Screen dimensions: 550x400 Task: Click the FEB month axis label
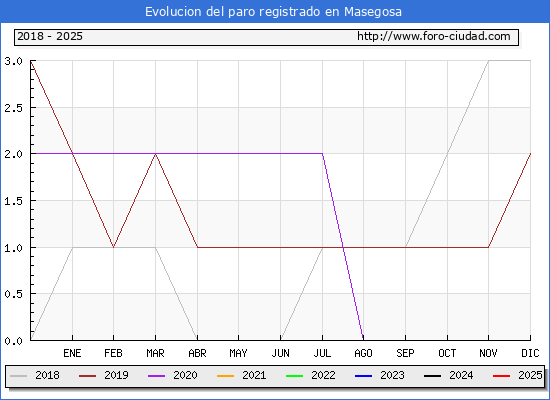113,353
